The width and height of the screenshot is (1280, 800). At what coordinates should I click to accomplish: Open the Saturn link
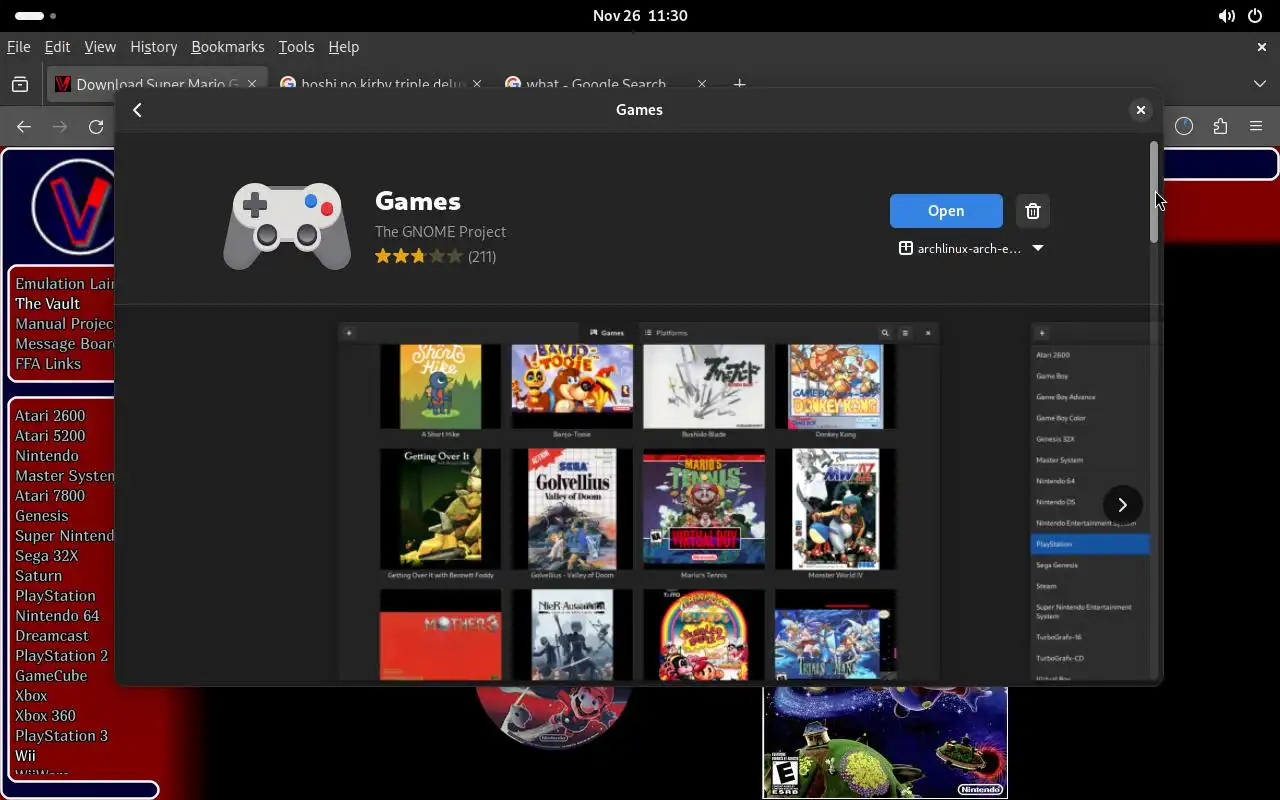pyautogui.click(x=39, y=576)
